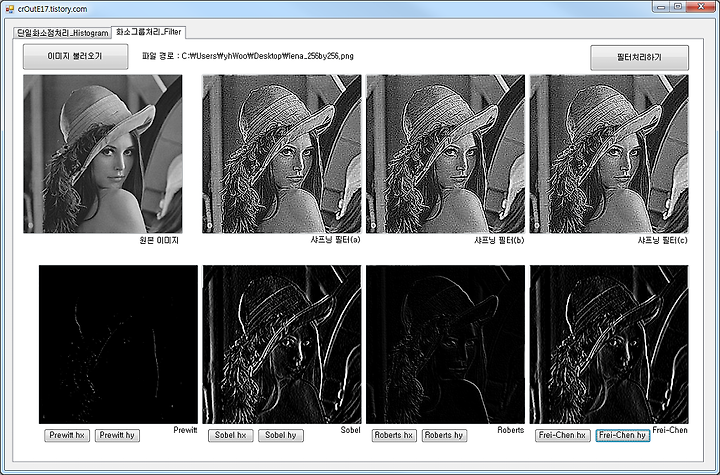Image resolution: width=720 pixels, height=475 pixels.
Task: Click the Prewitt caption label
Action: [186, 430]
